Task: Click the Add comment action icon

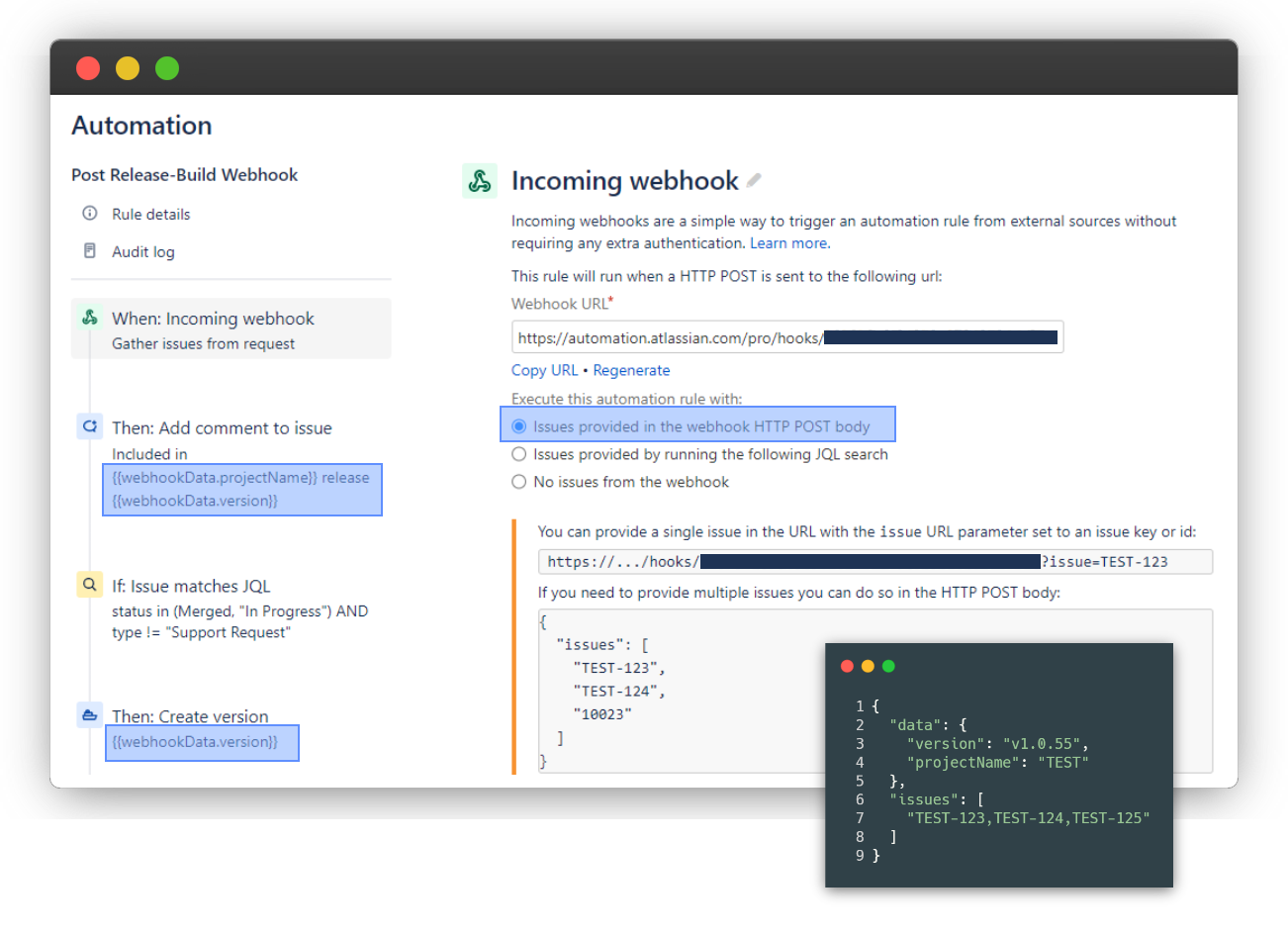Action: (x=90, y=426)
